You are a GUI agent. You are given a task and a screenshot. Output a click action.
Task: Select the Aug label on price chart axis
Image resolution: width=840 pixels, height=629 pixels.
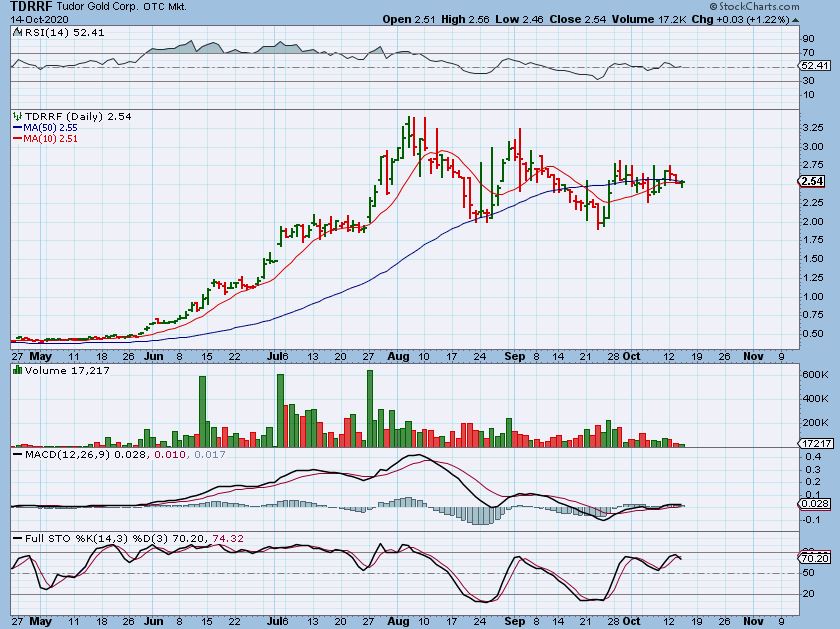pos(397,354)
